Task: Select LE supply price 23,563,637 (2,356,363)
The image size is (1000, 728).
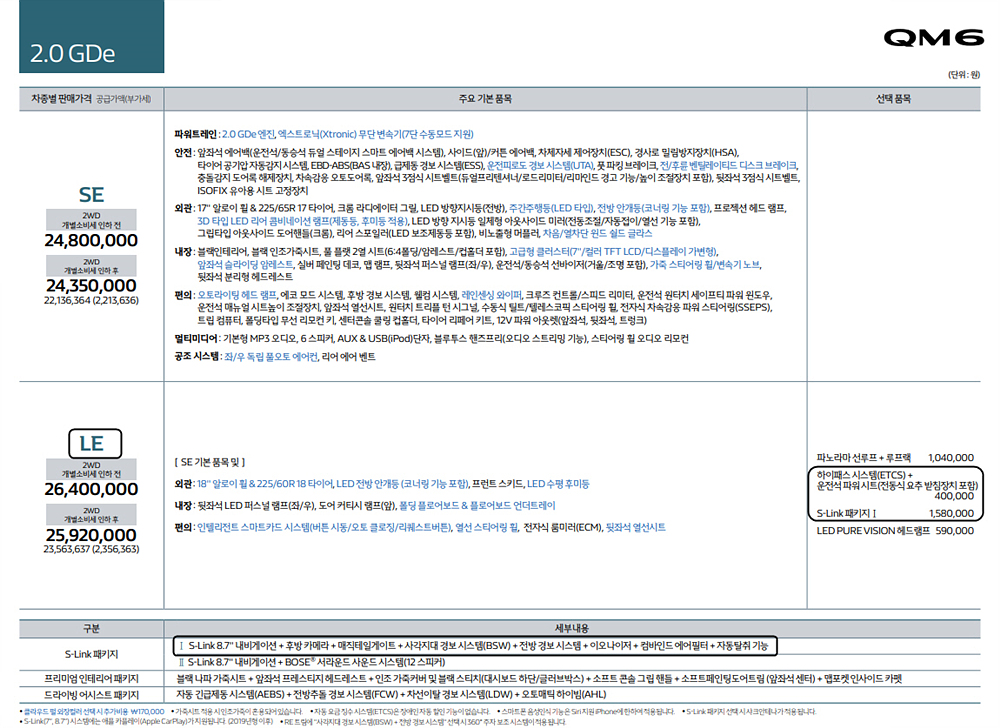Action: pos(91,549)
